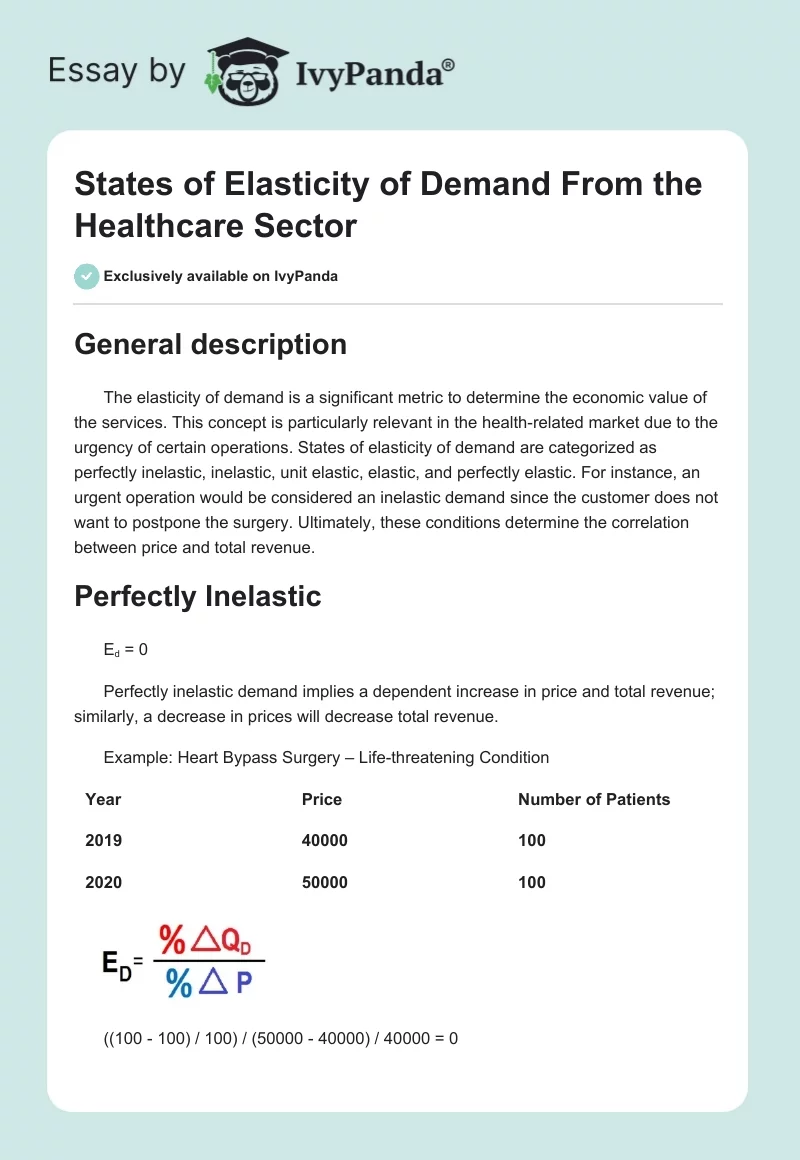Click the 50000 price cell

324,882
